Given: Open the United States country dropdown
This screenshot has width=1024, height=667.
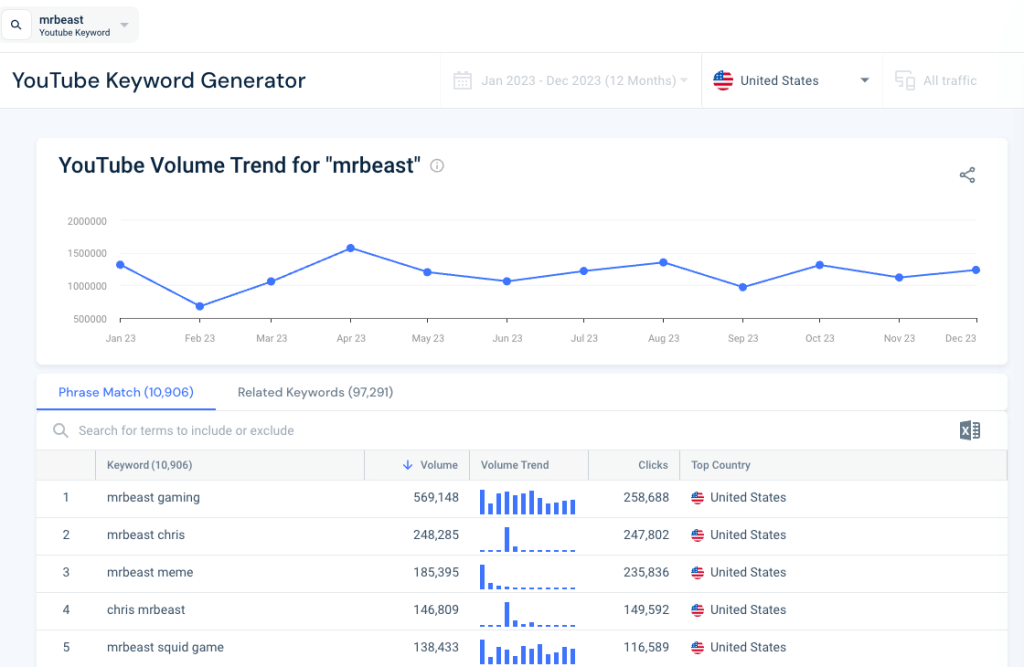Looking at the screenshot, I should (791, 80).
